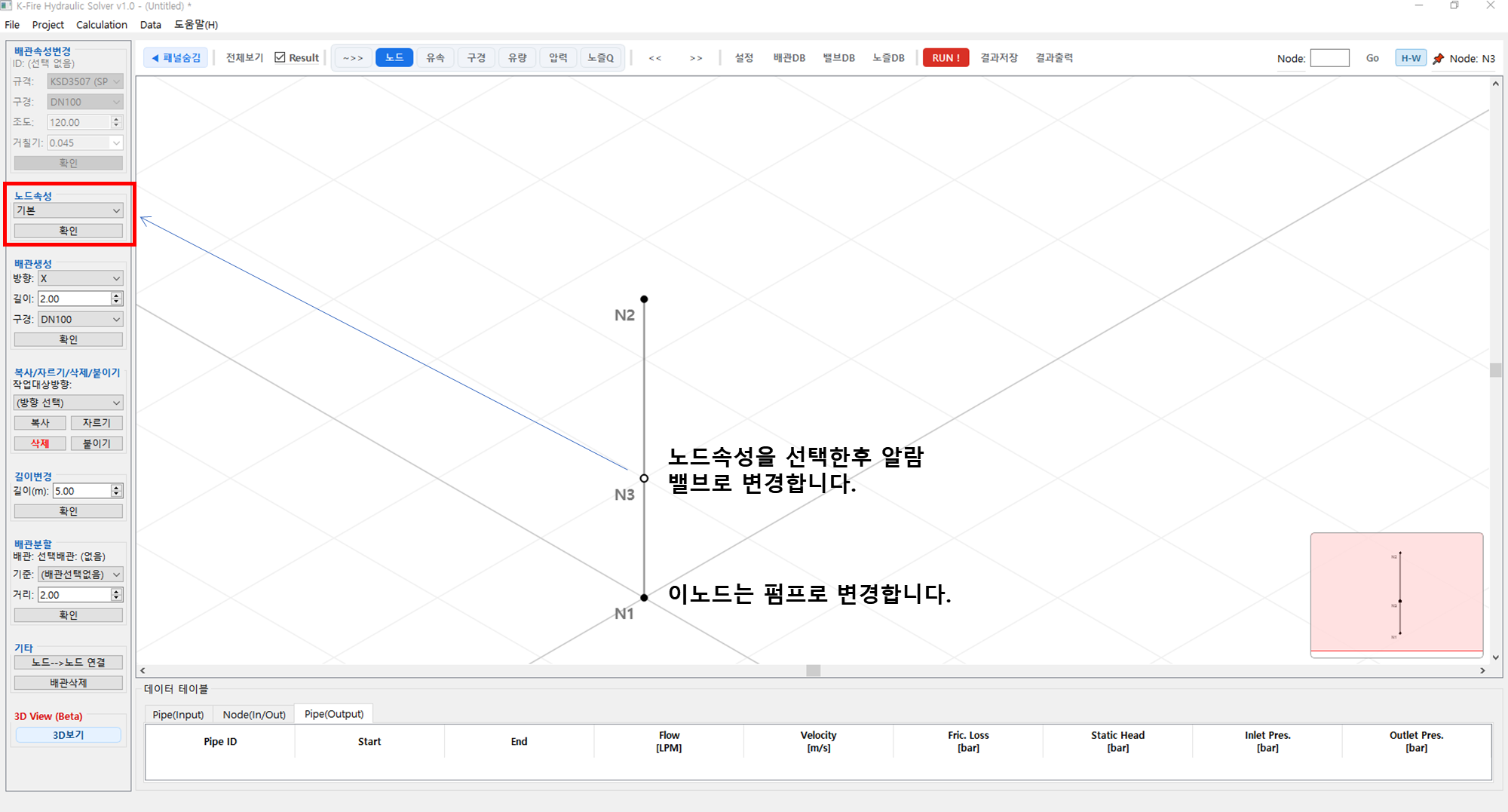The height and width of the screenshot is (812, 1508).
Task: Click 결과저장 to save results
Action: tap(999, 57)
